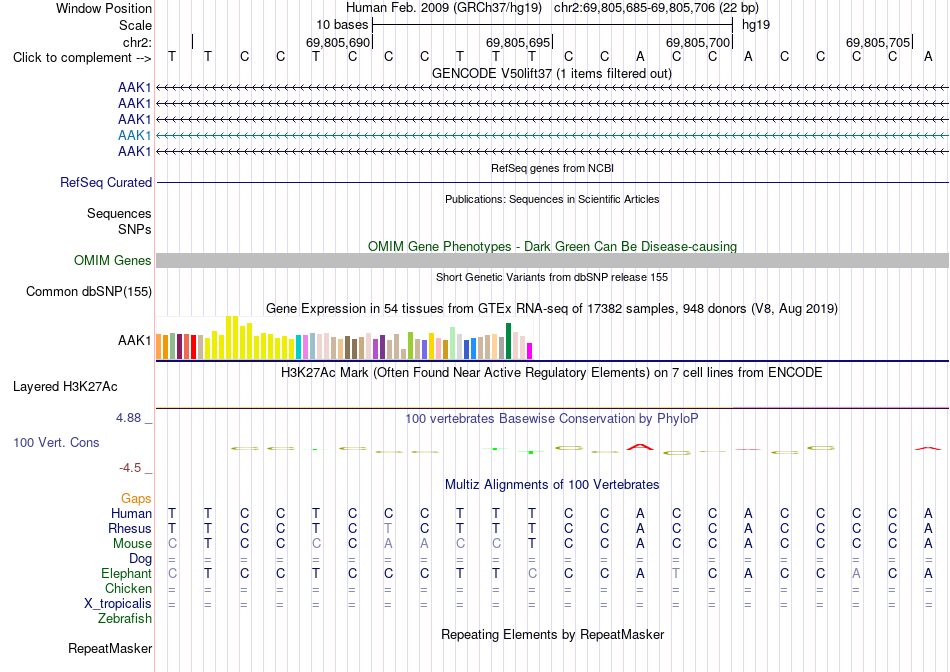
Task: Click the gray A in Elephant row
Action: tap(856, 573)
